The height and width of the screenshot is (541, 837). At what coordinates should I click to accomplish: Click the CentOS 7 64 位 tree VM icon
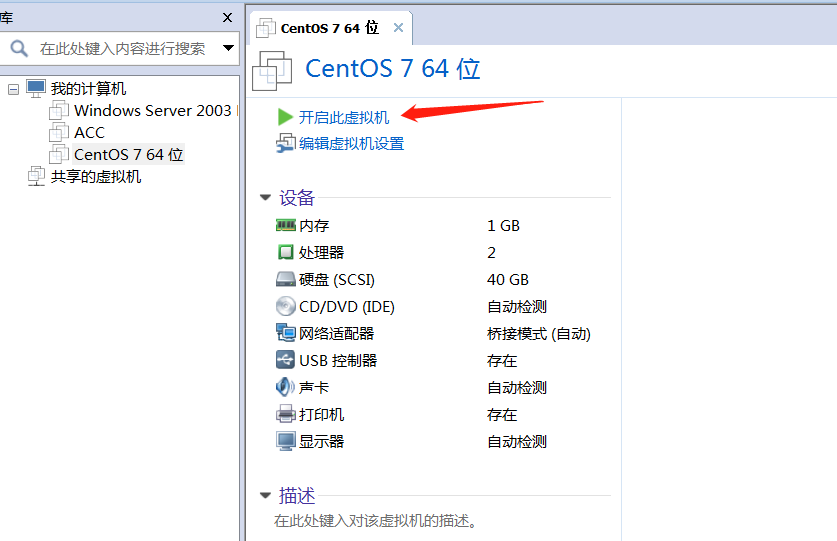click(59, 154)
